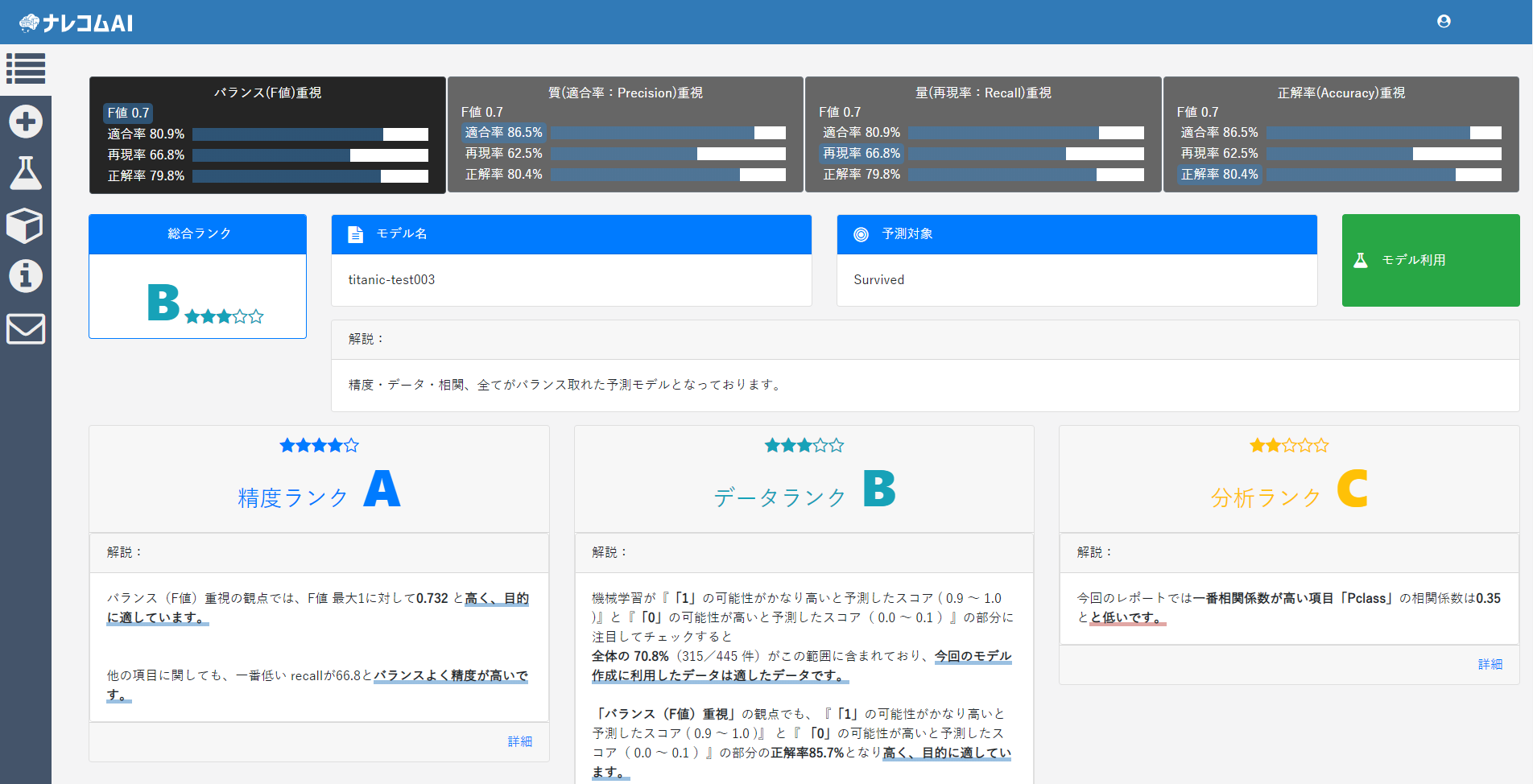The width and height of the screenshot is (1533, 784).
Task: Click the plus circle icon in sidebar
Action: (x=26, y=122)
